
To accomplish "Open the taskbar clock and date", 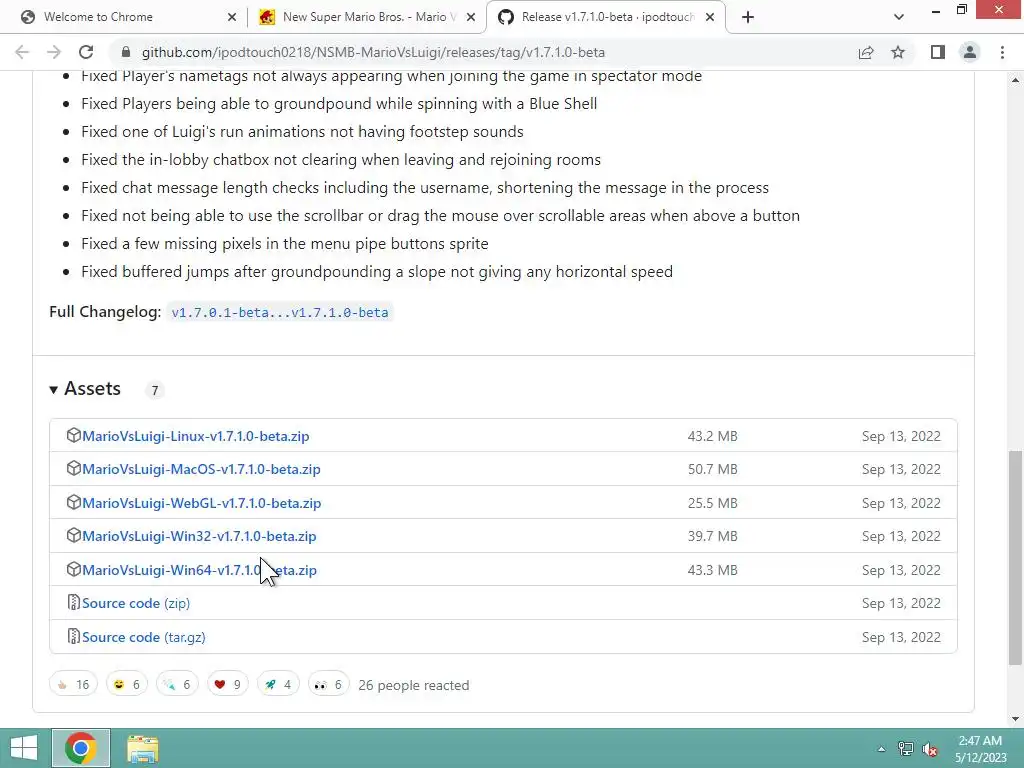I will [x=981, y=749].
